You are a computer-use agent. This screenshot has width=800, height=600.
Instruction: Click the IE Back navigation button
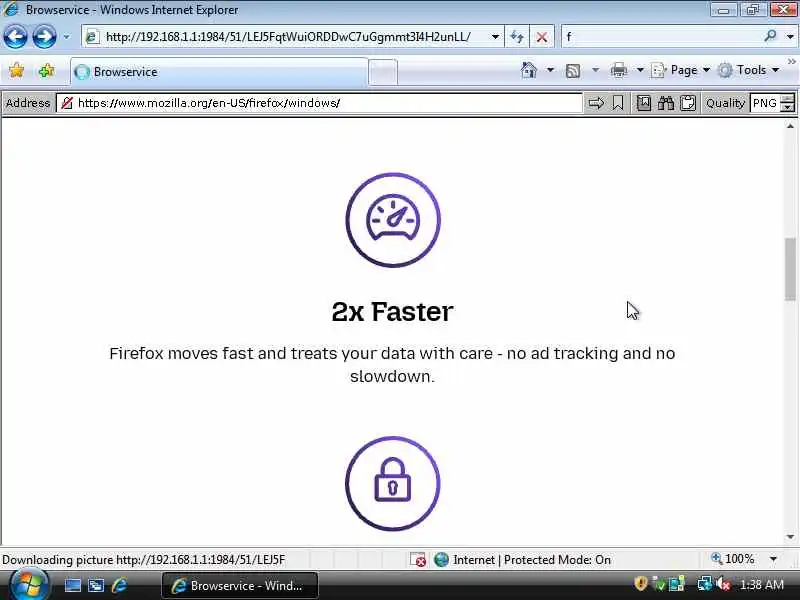pyautogui.click(x=15, y=37)
